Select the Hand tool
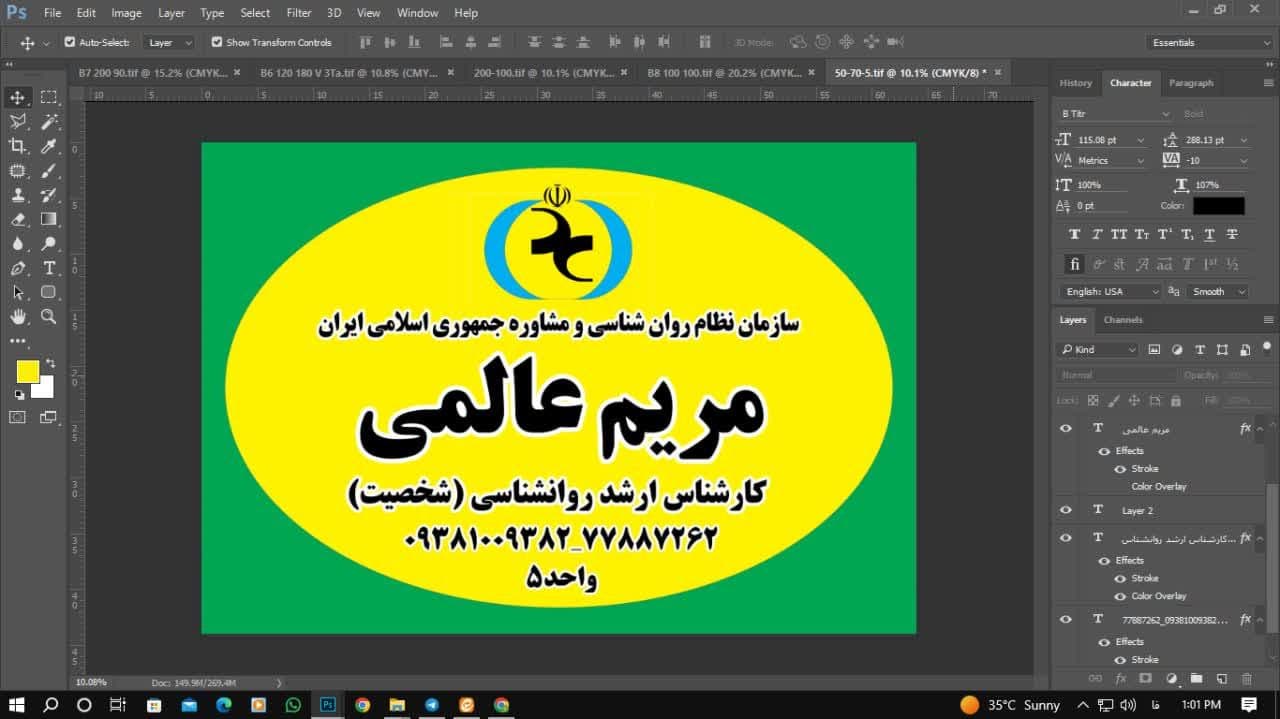This screenshot has height=719, width=1280. click(x=18, y=317)
